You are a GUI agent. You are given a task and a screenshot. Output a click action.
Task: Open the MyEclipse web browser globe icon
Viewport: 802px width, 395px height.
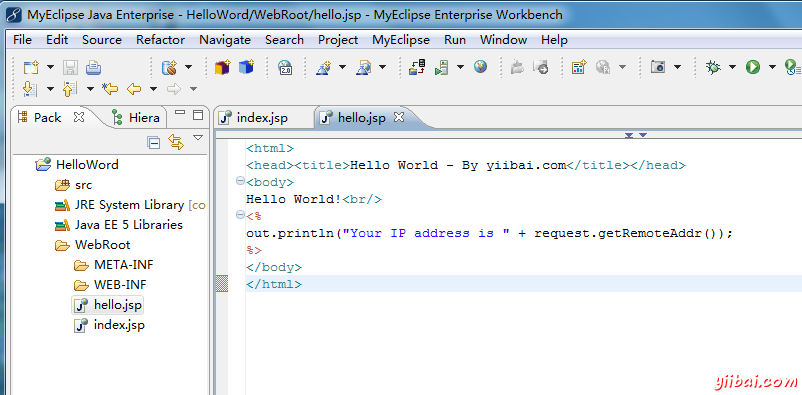pyautogui.click(x=480, y=67)
